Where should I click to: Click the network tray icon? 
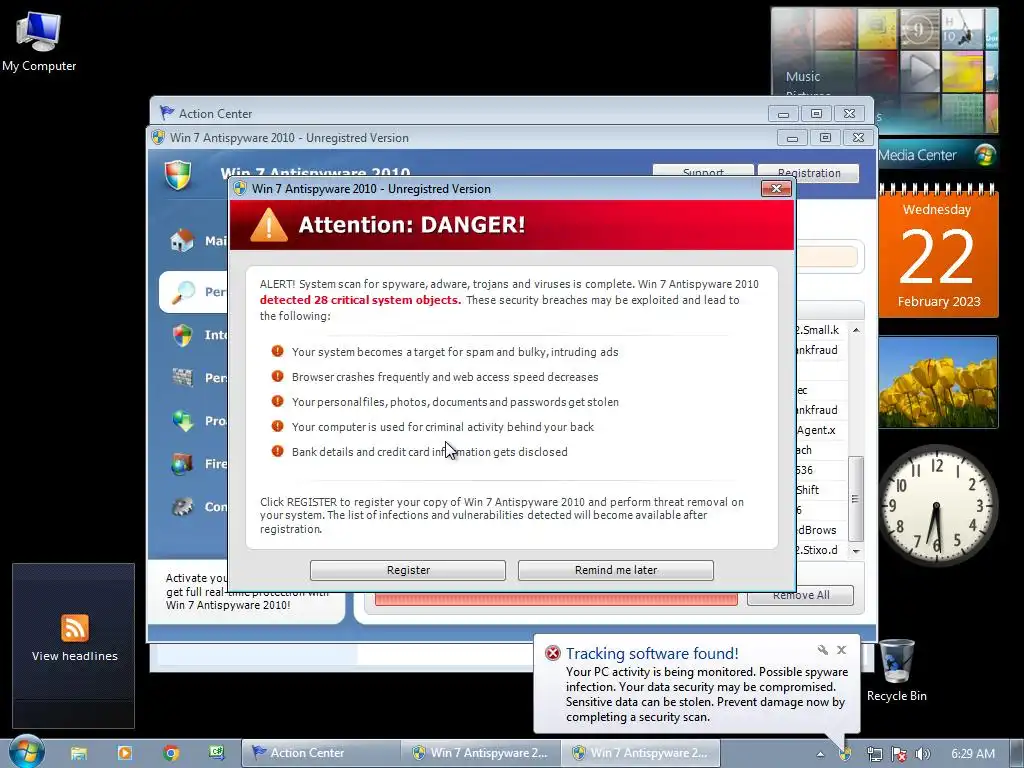coord(874,754)
